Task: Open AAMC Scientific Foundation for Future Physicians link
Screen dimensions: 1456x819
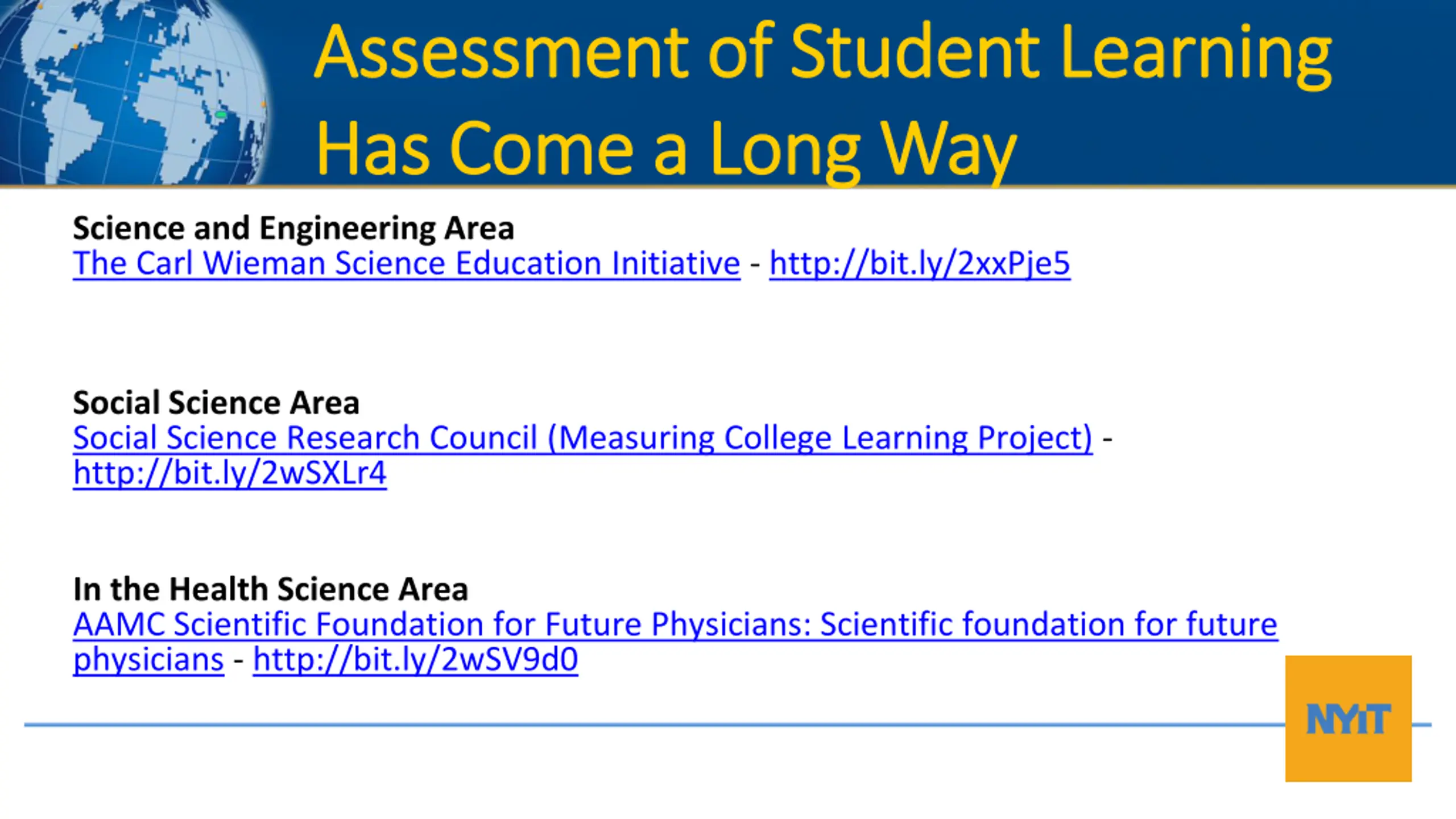Action: pos(675,624)
